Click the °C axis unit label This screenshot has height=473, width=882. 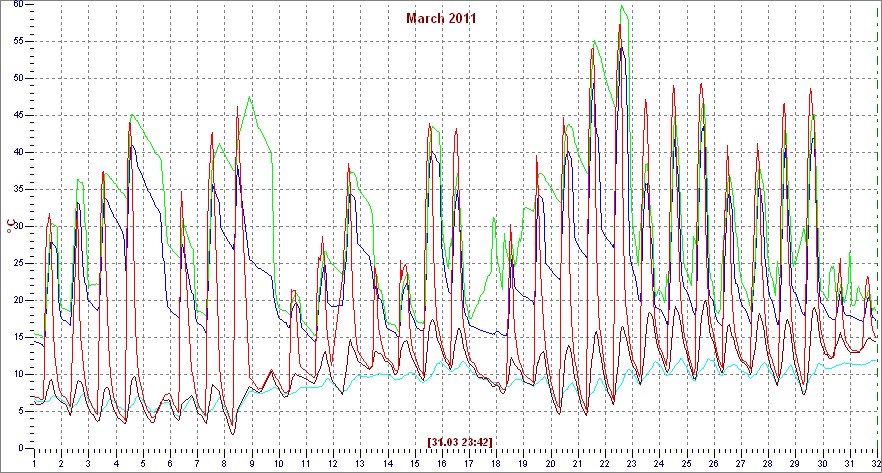(x=11, y=227)
